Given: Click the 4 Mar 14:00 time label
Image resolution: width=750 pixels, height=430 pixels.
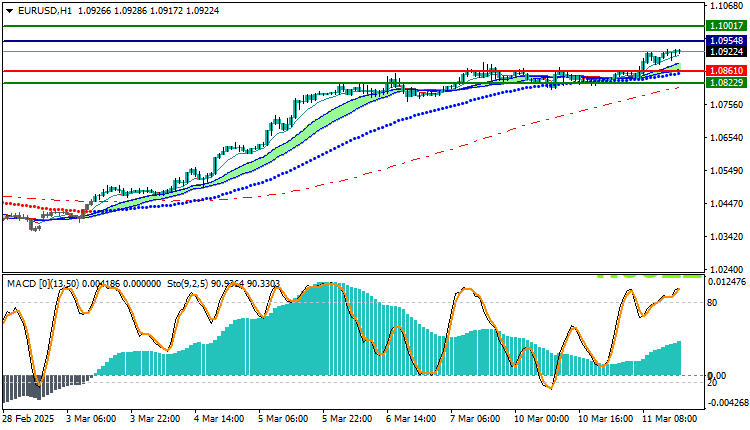Looking at the screenshot, I should coord(219,419).
